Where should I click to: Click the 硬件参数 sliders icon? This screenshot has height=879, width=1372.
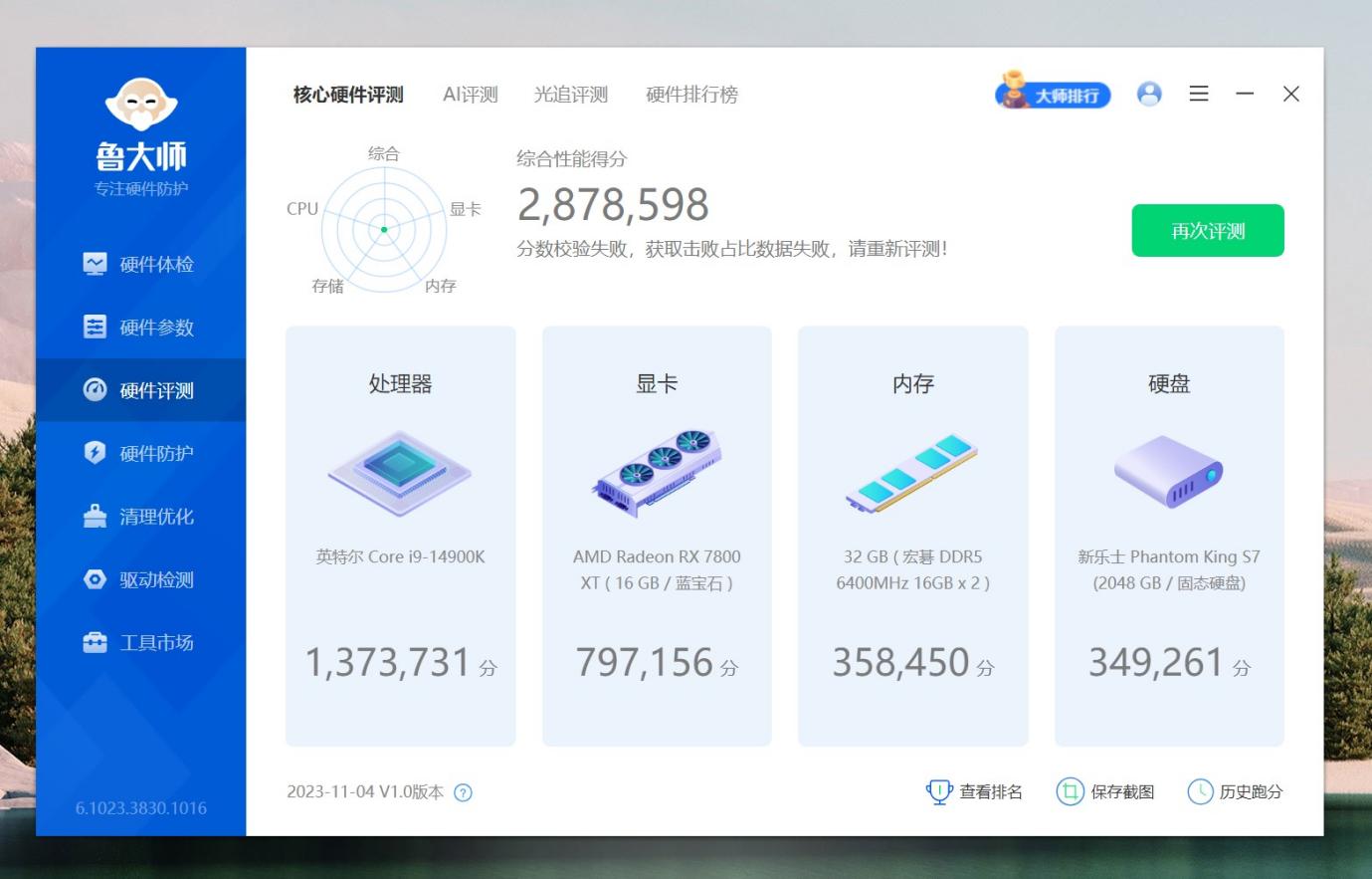[x=95, y=327]
